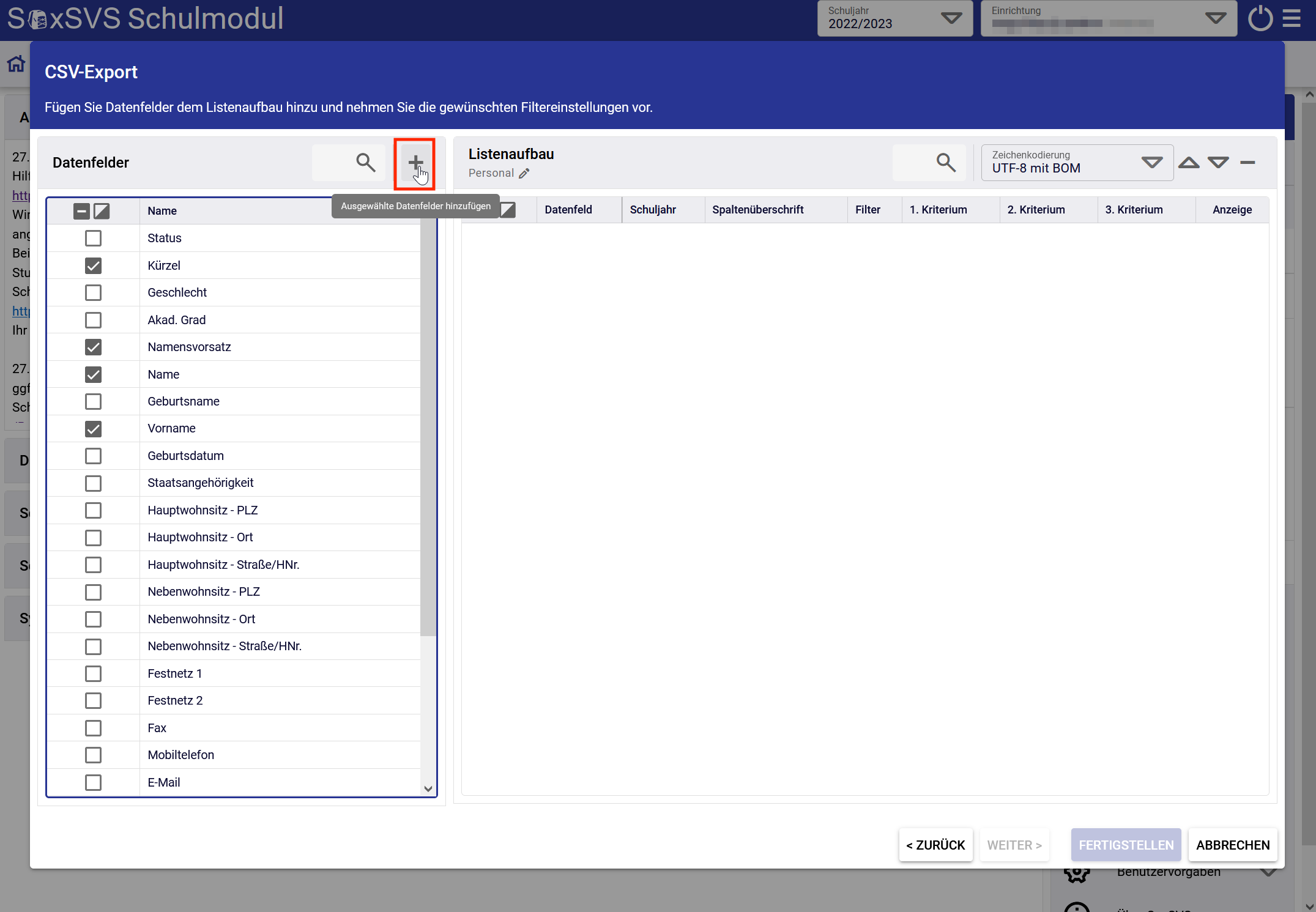Screen dimensions: 1316x912
Task: Click the FERTIGSTELLEN button
Action: [1126, 845]
